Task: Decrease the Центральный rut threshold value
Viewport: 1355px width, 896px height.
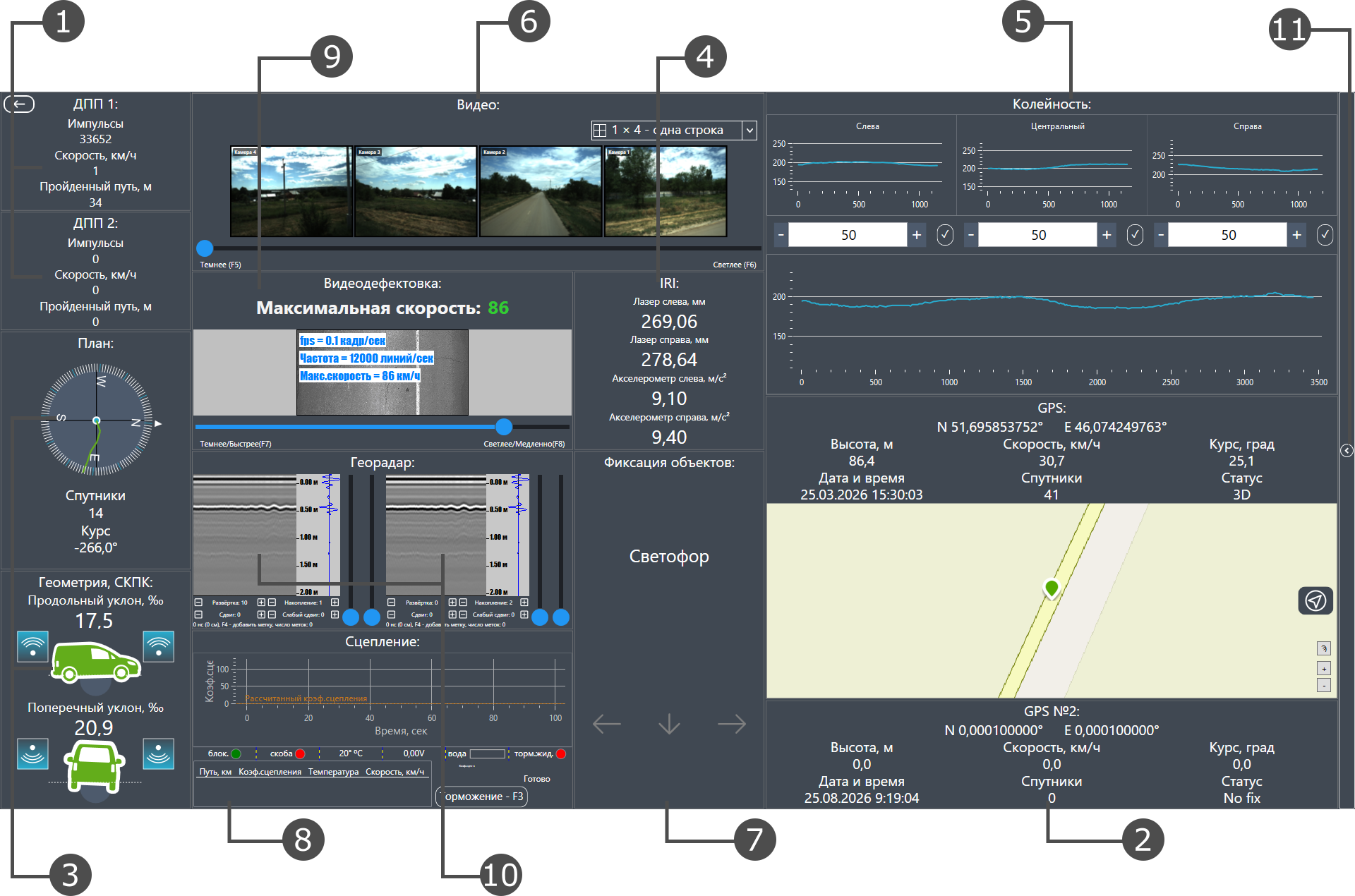Action: pyautogui.click(x=971, y=235)
